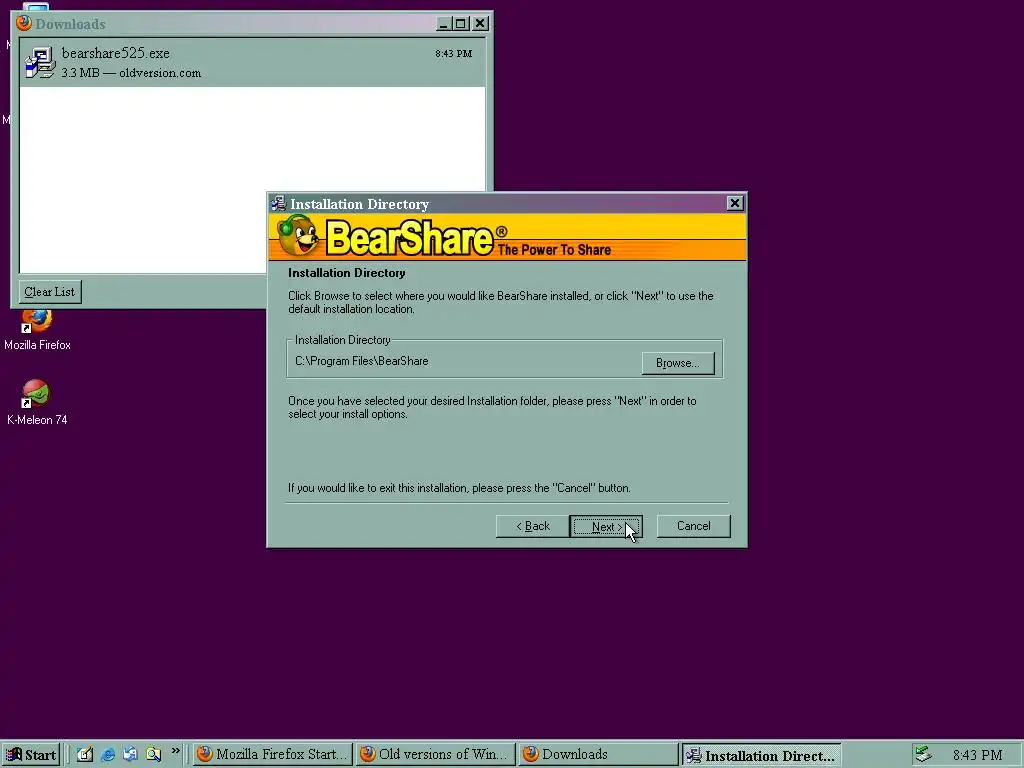Maximize the Downloads window
The width and height of the screenshot is (1024, 768).
point(460,24)
